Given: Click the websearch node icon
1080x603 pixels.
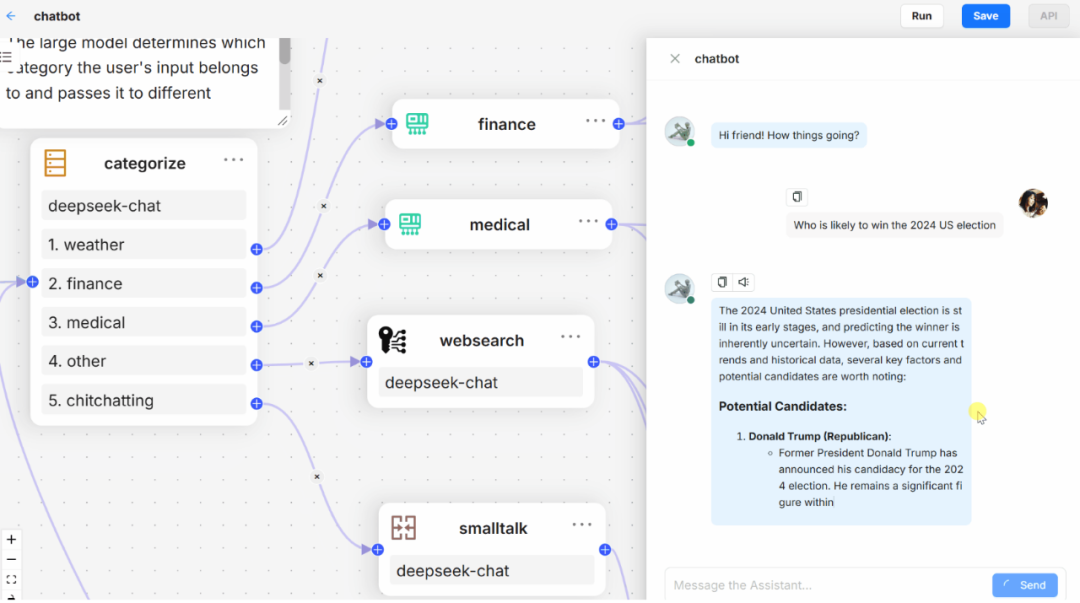Looking at the screenshot, I should (x=393, y=340).
